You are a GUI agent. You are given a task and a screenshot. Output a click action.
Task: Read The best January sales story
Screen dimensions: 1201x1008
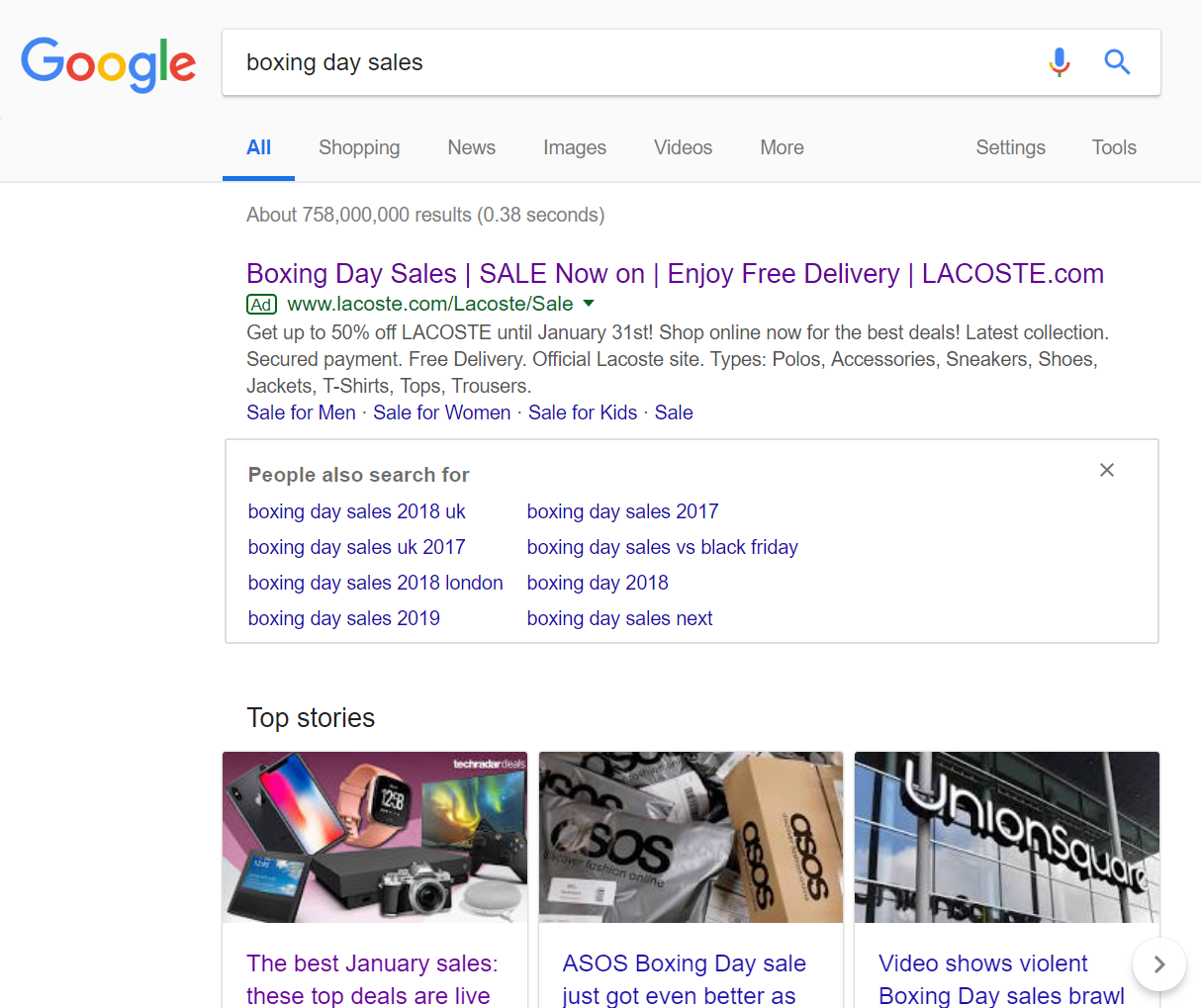[x=372, y=978]
